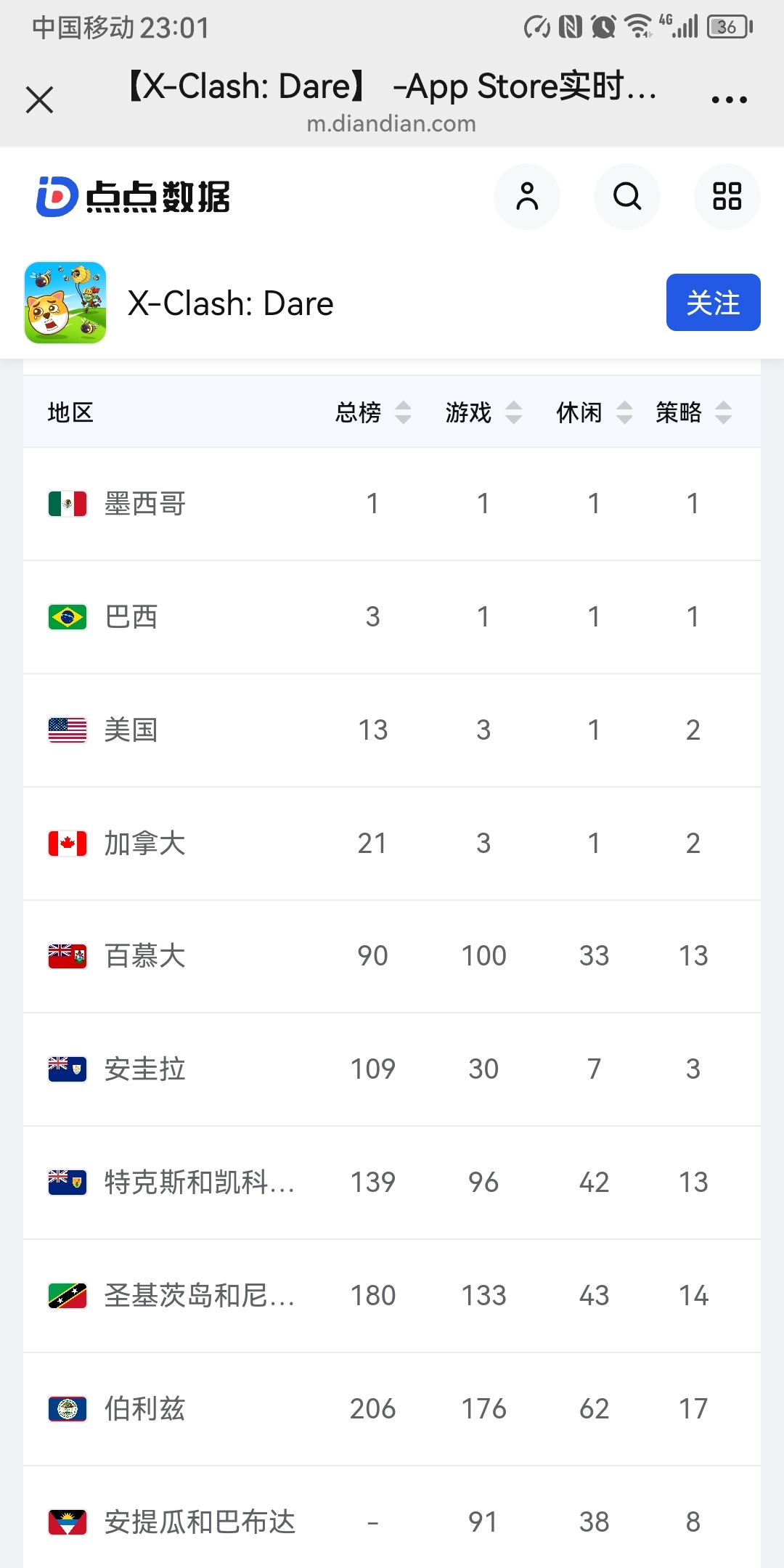Tap the X-Clash: Dare app icon
Viewport: 784px width, 1568px height.
pyautogui.click(x=65, y=303)
